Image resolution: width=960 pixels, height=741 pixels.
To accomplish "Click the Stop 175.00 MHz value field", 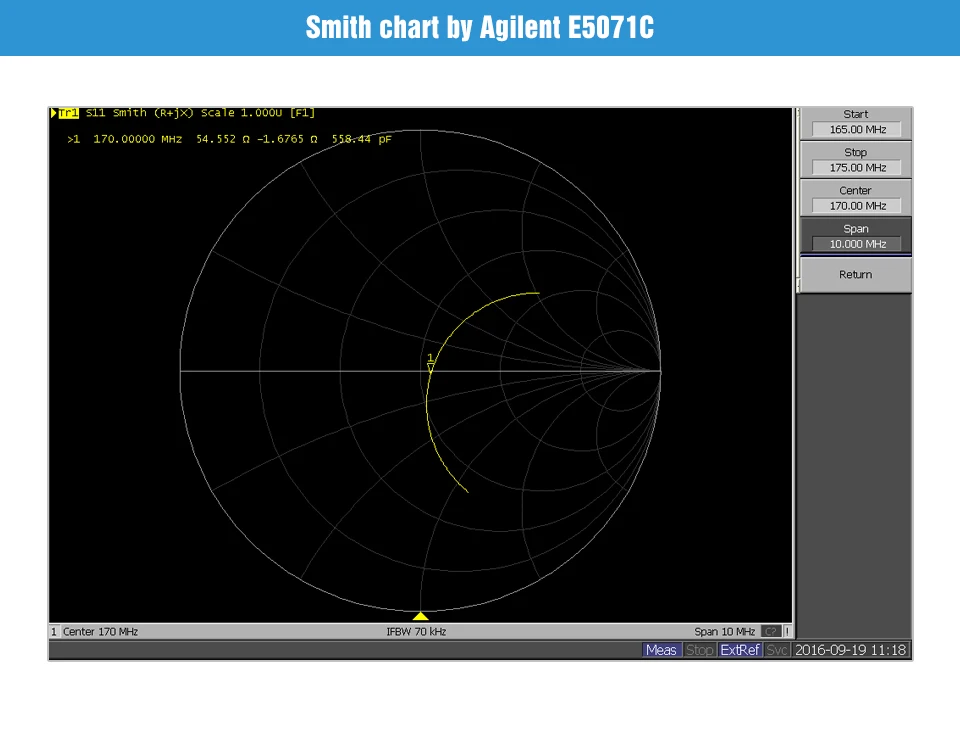I will point(857,167).
